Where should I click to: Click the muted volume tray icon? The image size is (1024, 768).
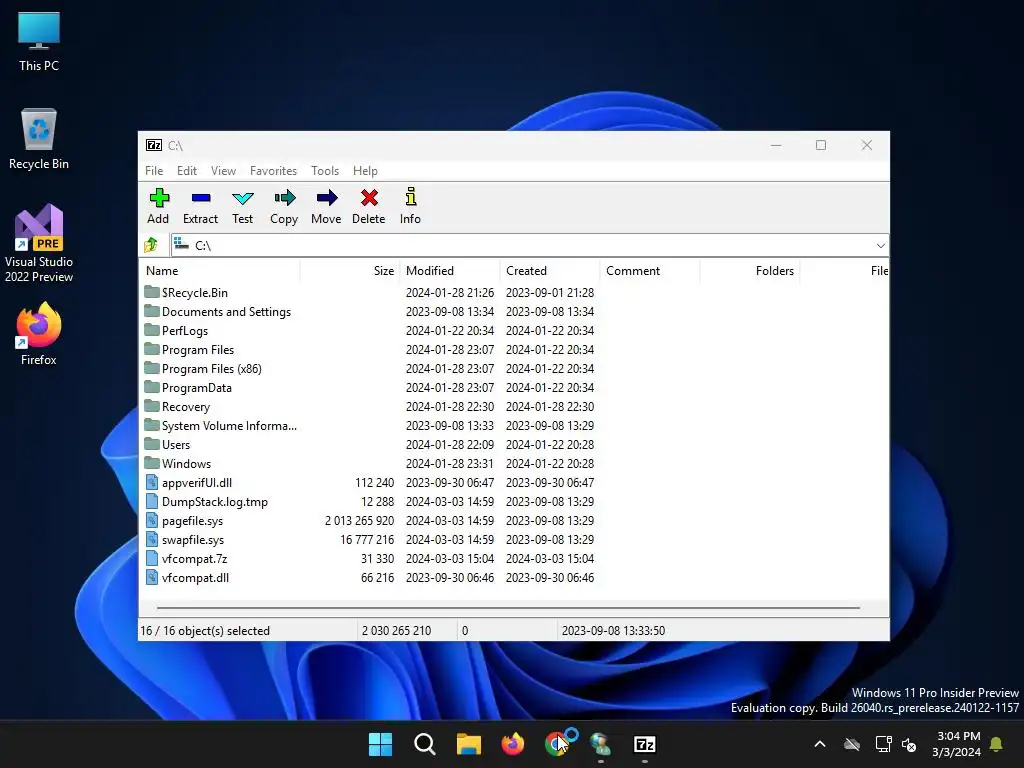[x=908, y=744]
